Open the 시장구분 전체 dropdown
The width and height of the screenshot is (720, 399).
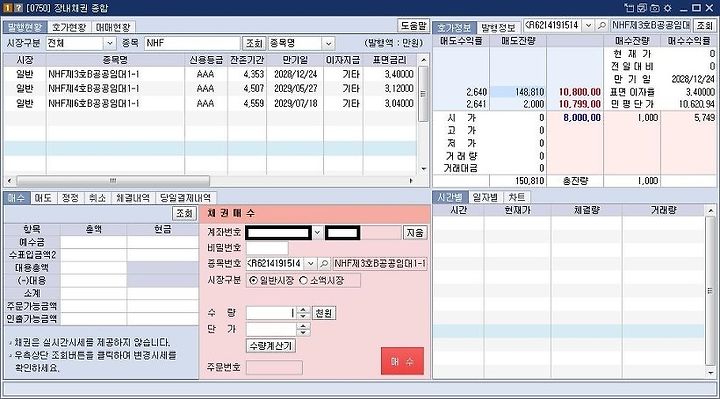[110, 43]
